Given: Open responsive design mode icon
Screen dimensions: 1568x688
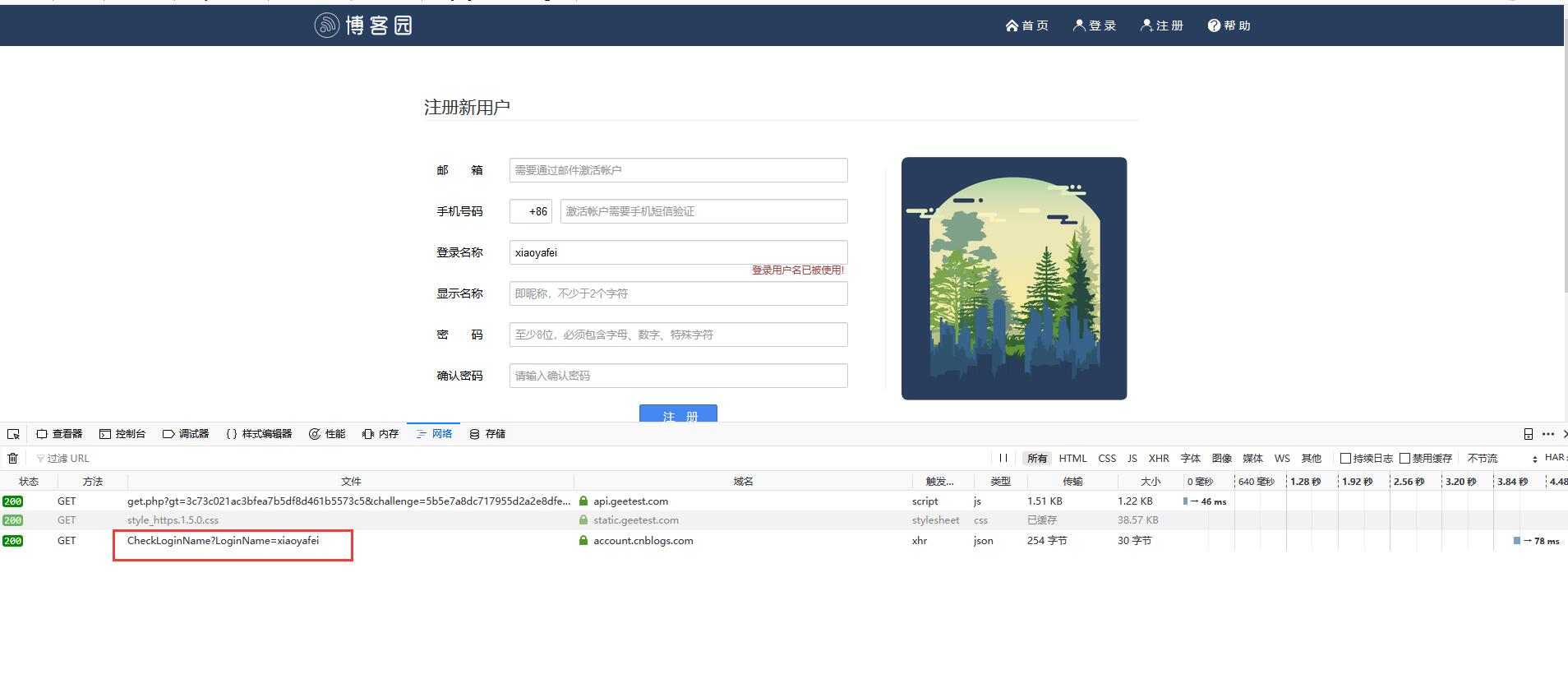Looking at the screenshot, I should pyautogui.click(x=1528, y=434).
